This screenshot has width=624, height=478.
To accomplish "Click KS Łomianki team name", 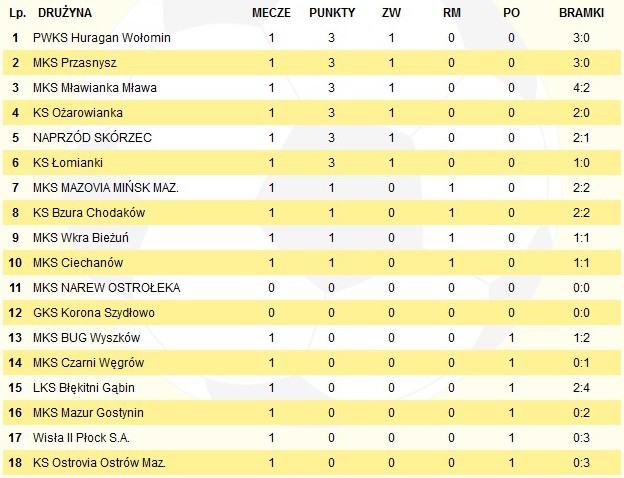I will (68, 163).
